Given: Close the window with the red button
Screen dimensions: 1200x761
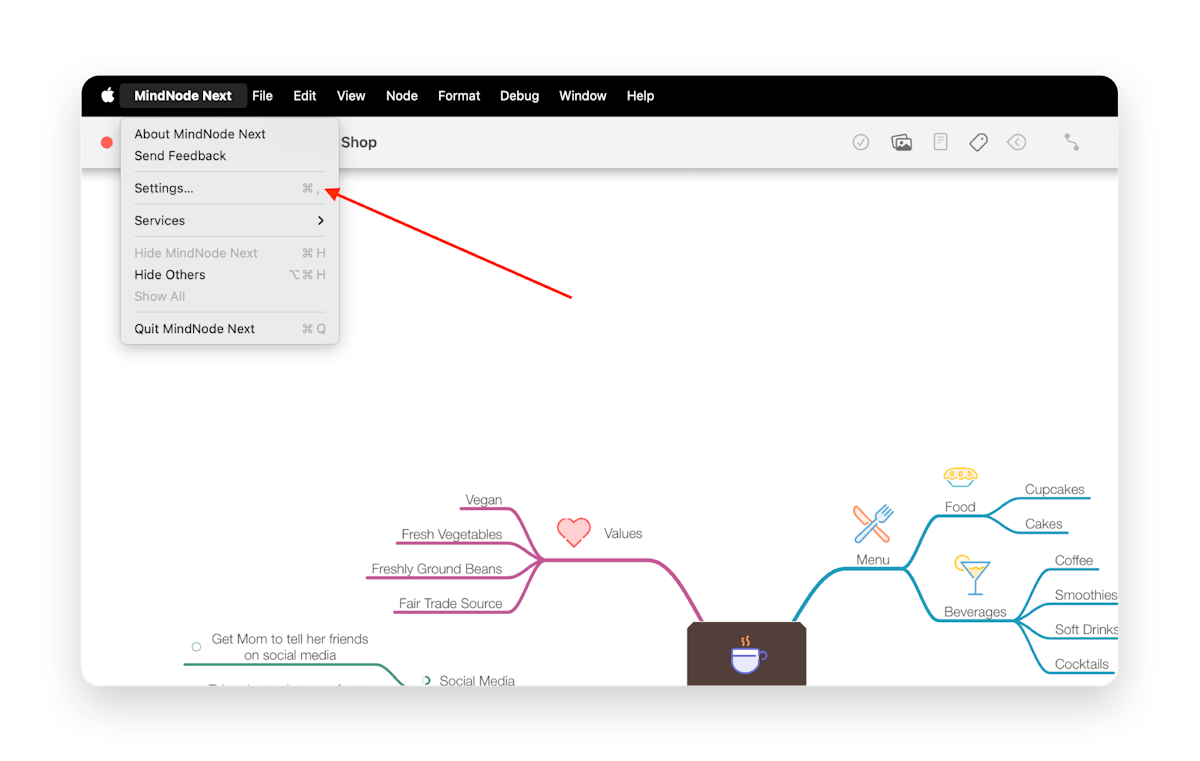Looking at the screenshot, I should tap(107, 142).
